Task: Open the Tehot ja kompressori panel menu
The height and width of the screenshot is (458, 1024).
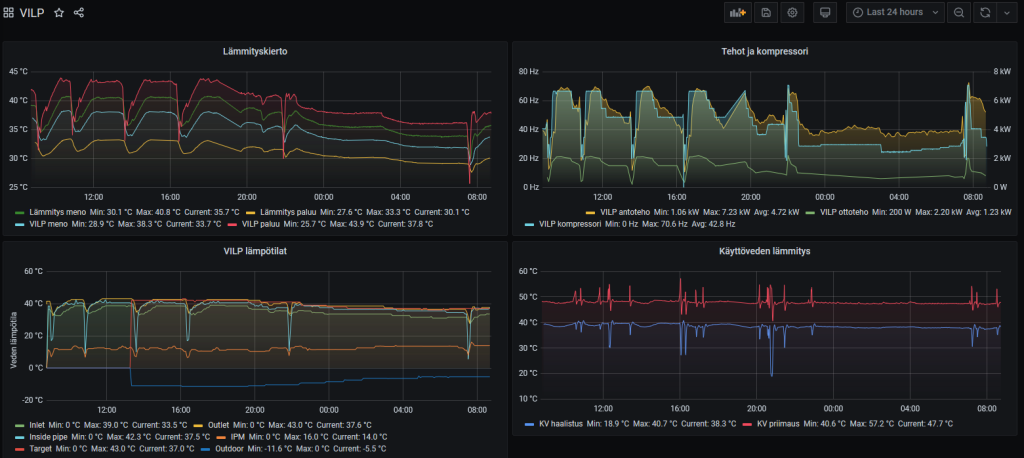Action: pos(765,51)
